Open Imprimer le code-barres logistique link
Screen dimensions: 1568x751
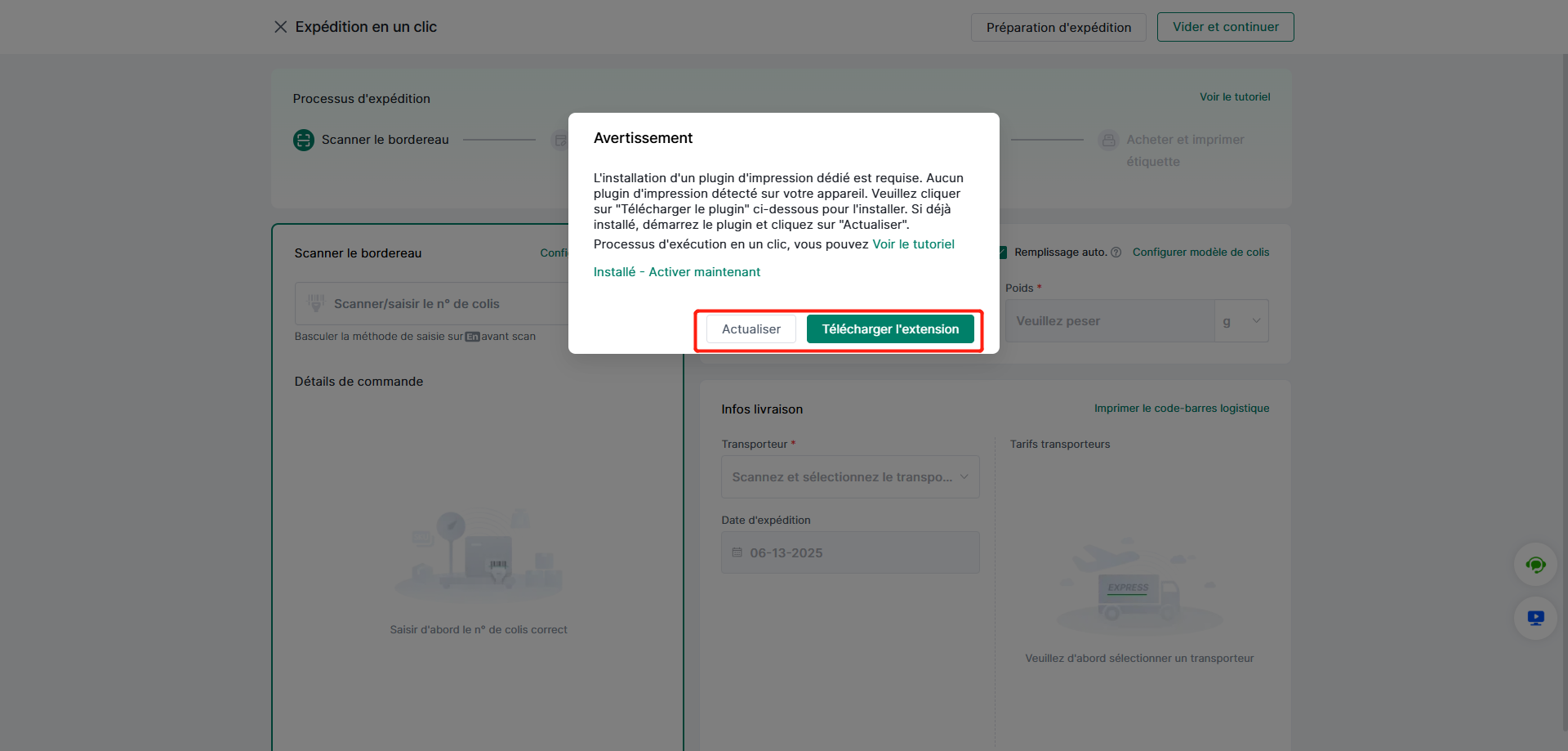1181,409
